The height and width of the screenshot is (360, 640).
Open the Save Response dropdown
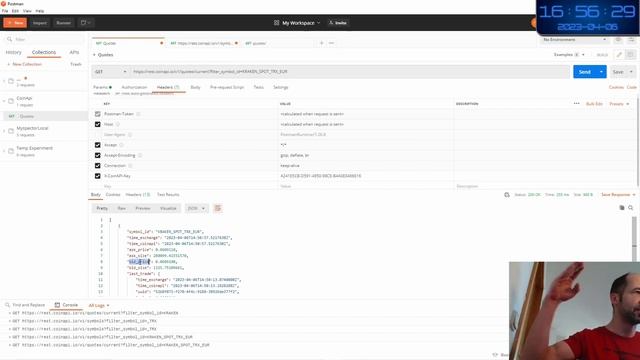[x=618, y=195]
